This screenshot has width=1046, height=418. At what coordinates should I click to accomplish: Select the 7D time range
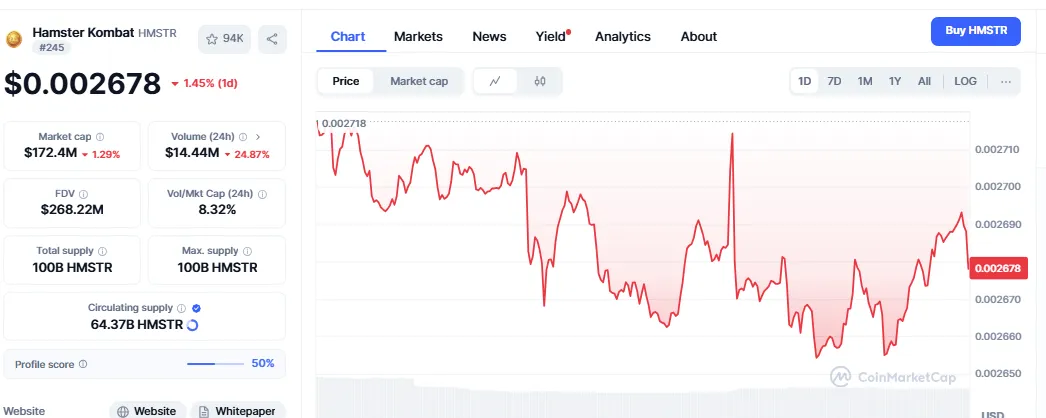(834, 81)
